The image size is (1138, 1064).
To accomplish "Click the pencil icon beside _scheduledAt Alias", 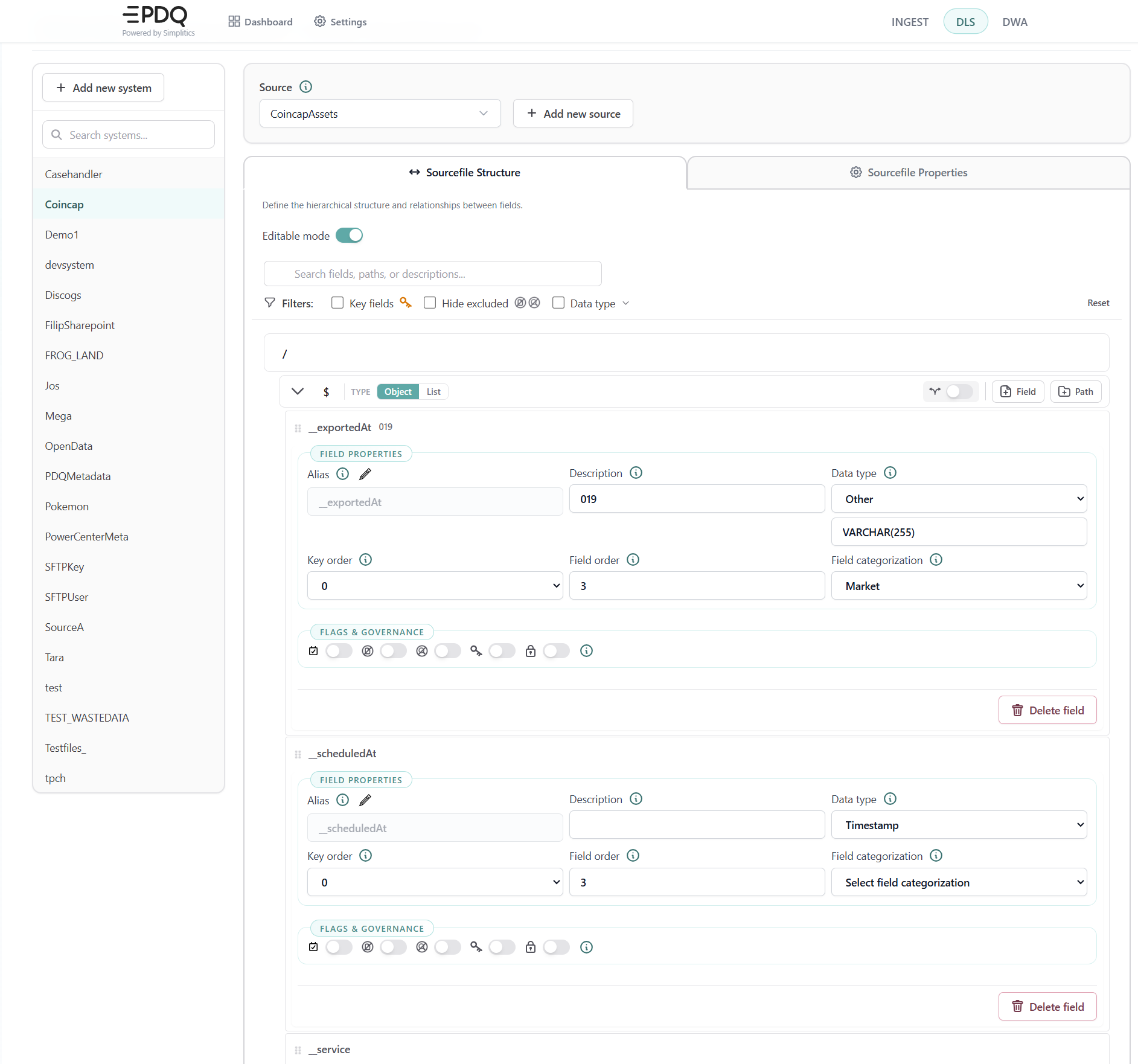I will click(x=365, y=800).
